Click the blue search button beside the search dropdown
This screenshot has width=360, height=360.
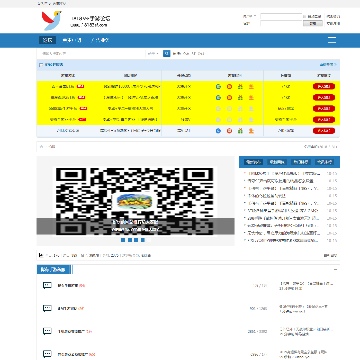pyautogui.click(x=166, y=53)
